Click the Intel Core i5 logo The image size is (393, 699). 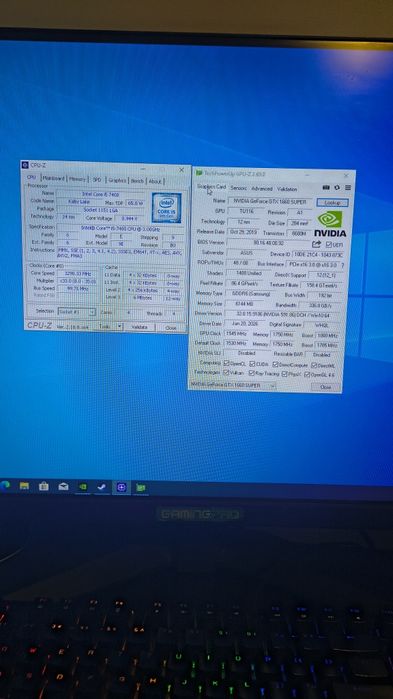pyautogui.click(x=166, y=207)
